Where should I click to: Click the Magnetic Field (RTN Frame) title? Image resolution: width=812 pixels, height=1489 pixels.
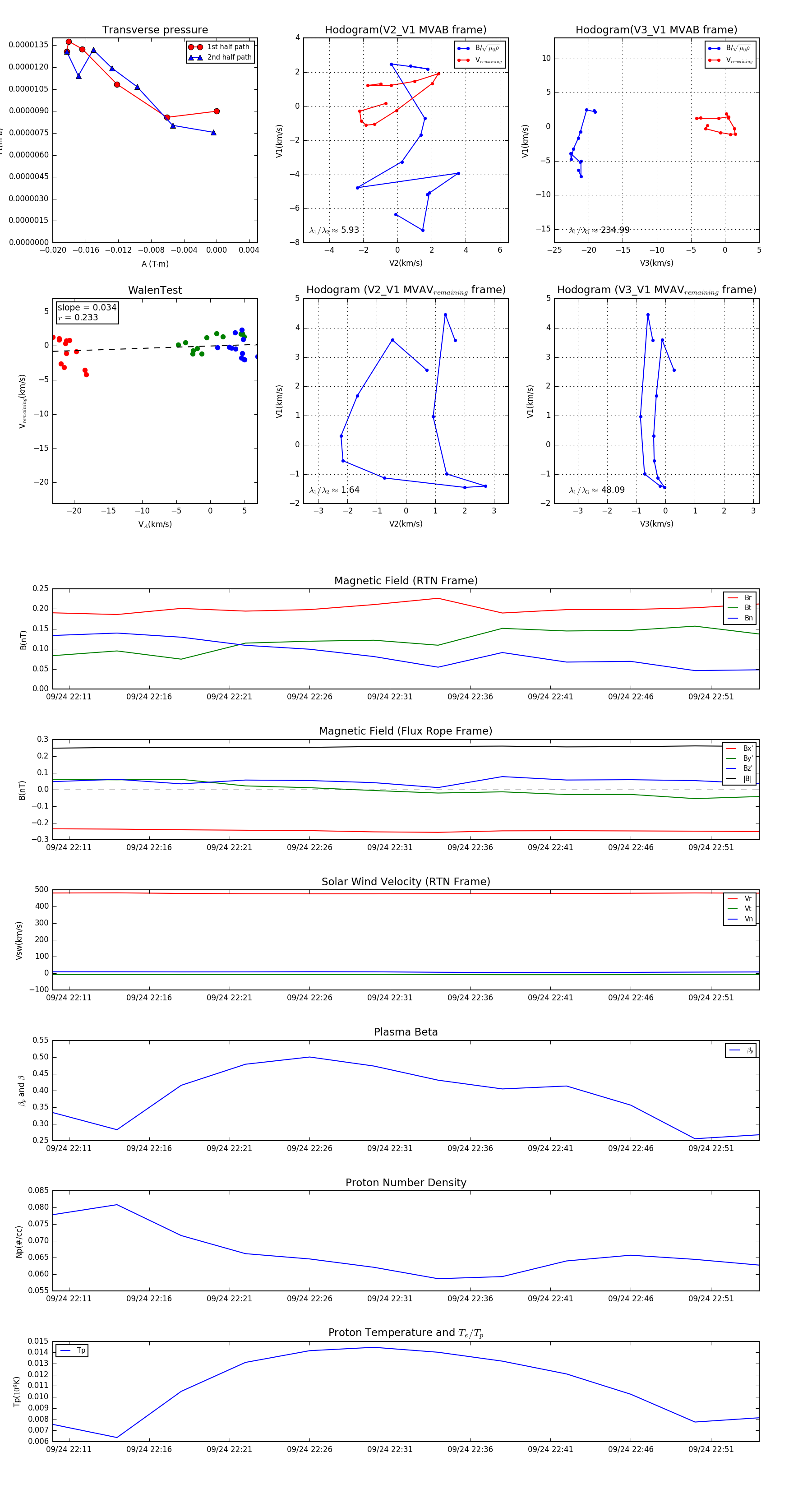pos(406,581)
